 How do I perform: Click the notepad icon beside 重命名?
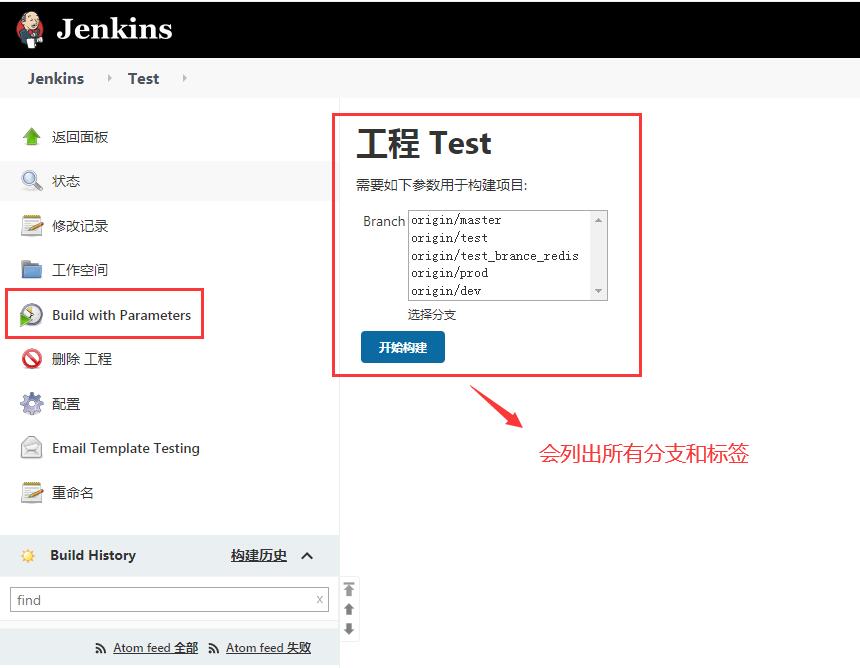point(32,492)
